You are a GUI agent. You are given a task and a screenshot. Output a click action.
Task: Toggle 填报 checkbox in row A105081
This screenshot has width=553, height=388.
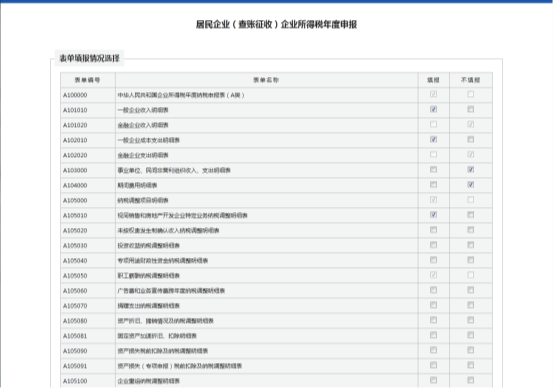[433, 335]
